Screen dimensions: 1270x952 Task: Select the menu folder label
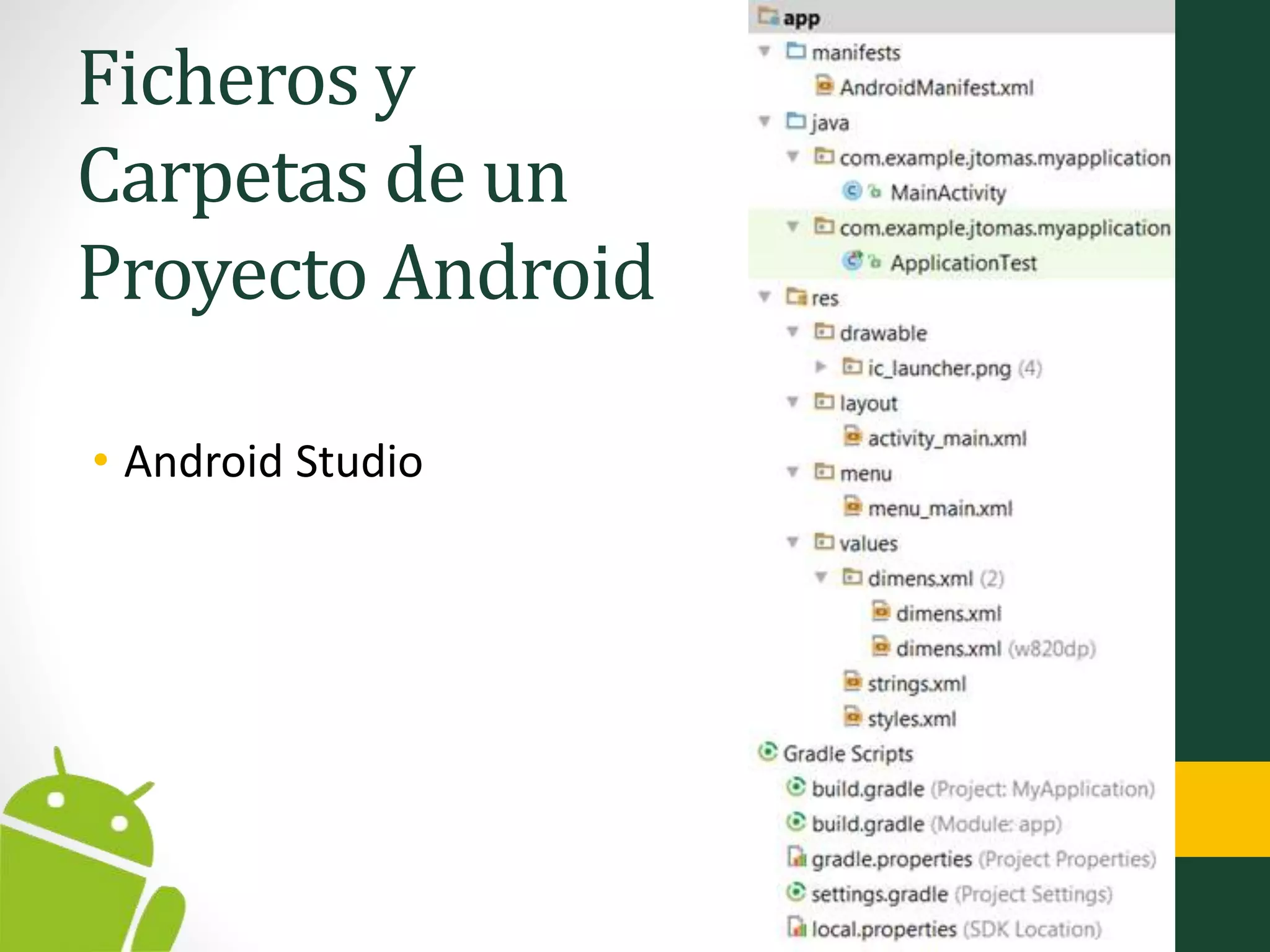click(x=866, y=474)
